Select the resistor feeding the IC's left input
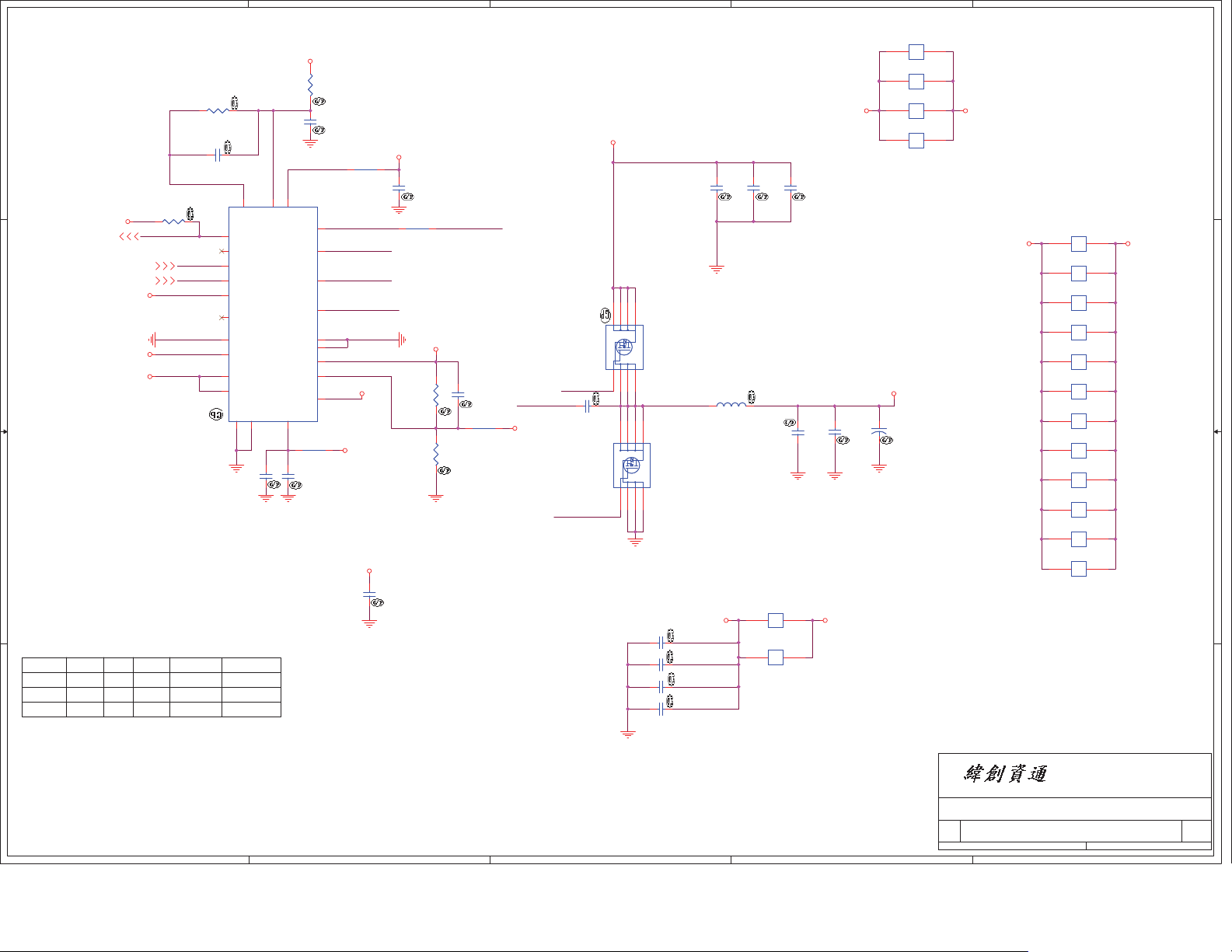This screenshot has width=1232, height=952. (173, 221)
